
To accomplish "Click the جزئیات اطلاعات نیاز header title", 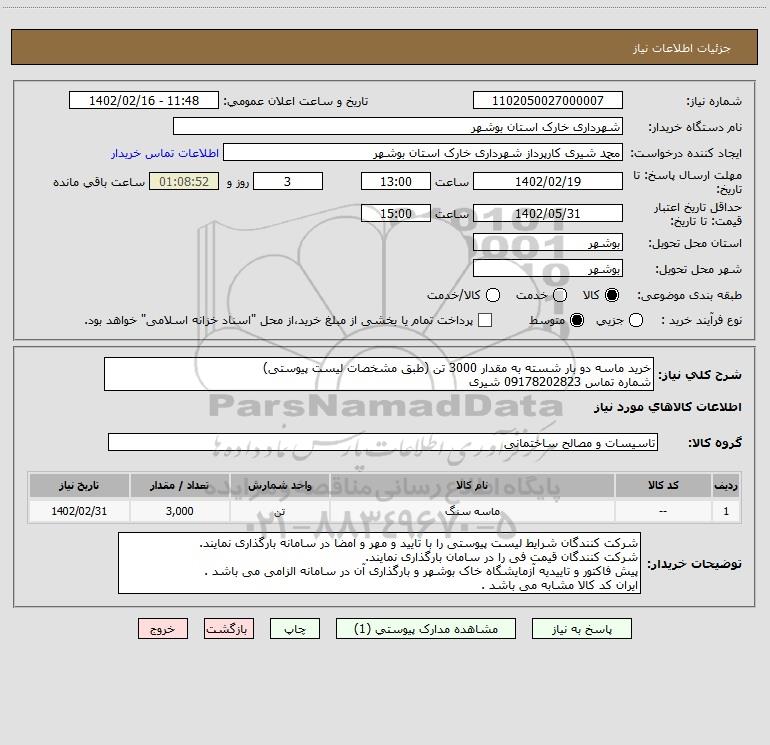I will (x=682, y=48).
